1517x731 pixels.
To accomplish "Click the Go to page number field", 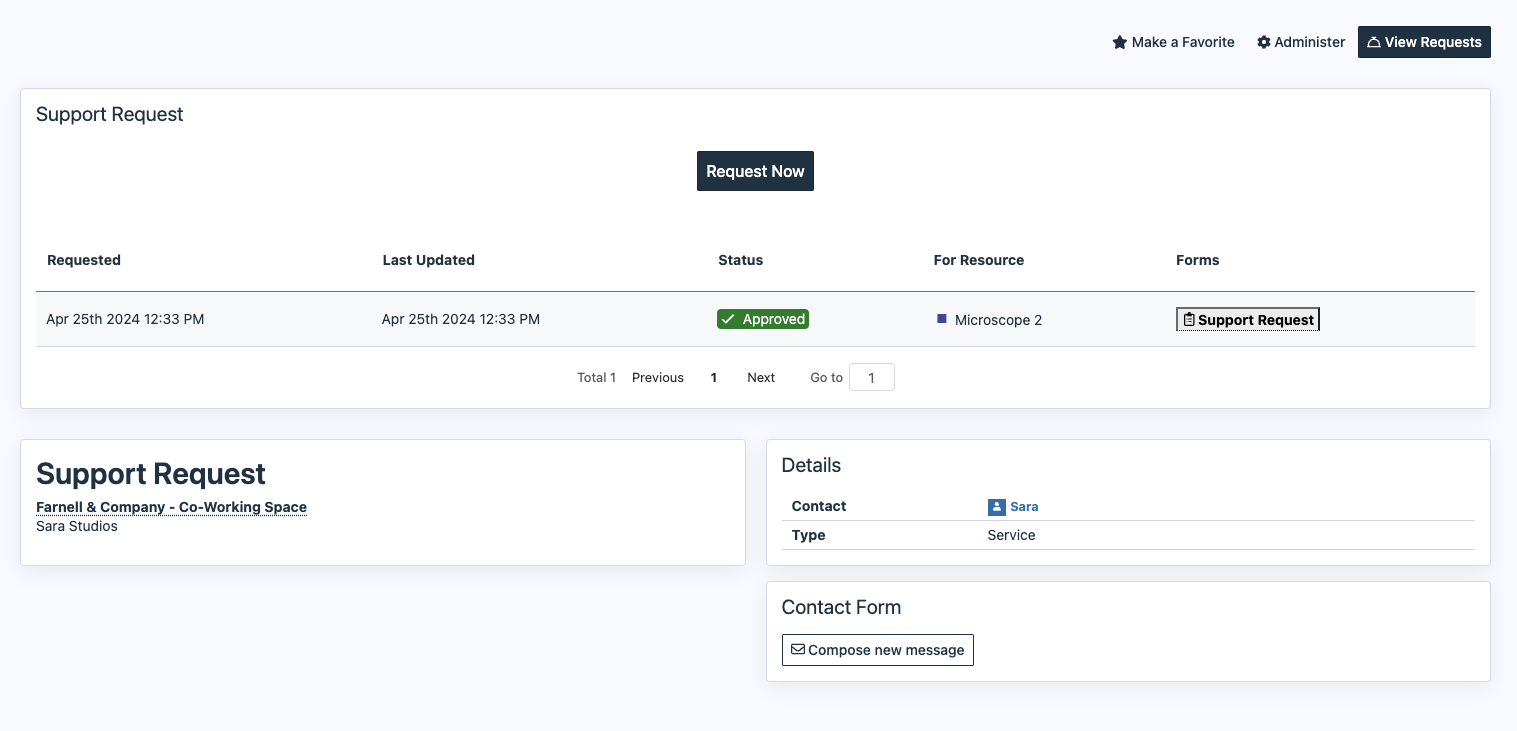I will tap(871, 378).
